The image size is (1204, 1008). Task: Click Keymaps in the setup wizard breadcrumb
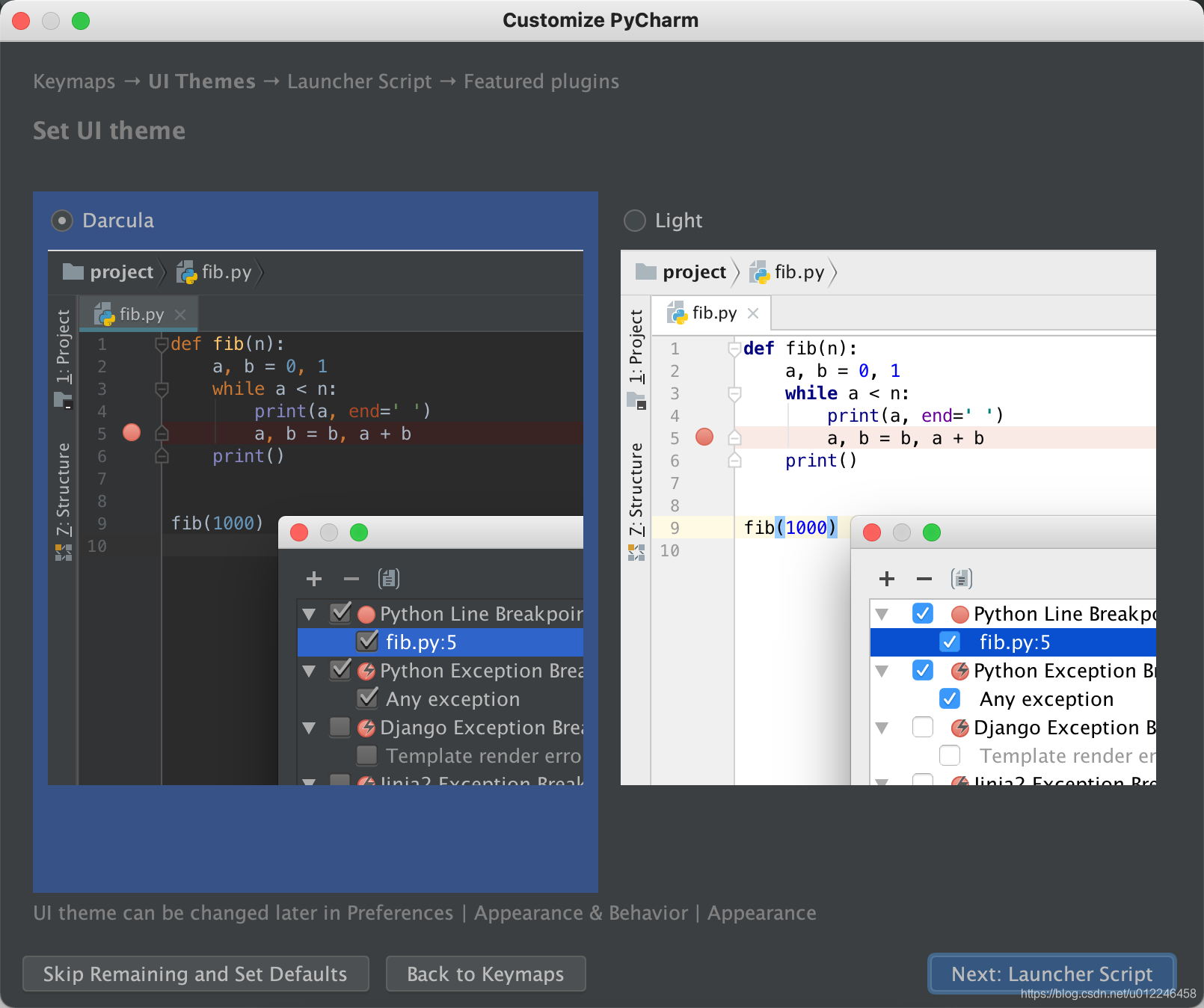point(73,81)
